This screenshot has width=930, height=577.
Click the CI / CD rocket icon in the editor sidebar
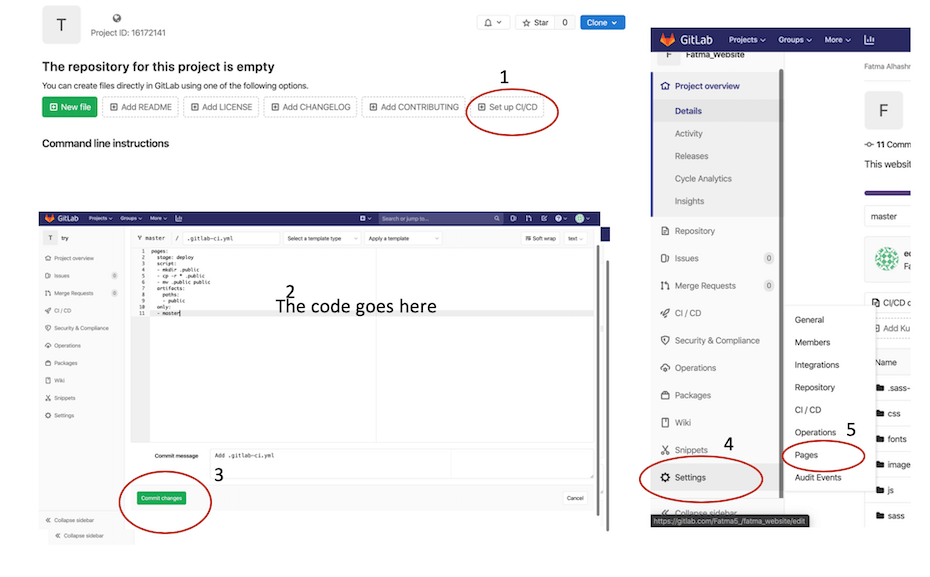pos(48,311)
